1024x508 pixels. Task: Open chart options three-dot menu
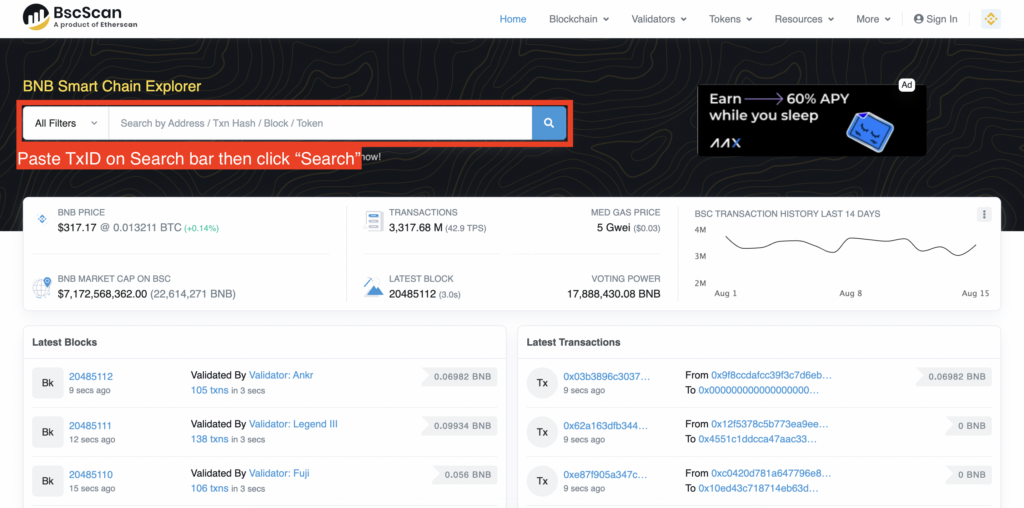tap(984, 214)
